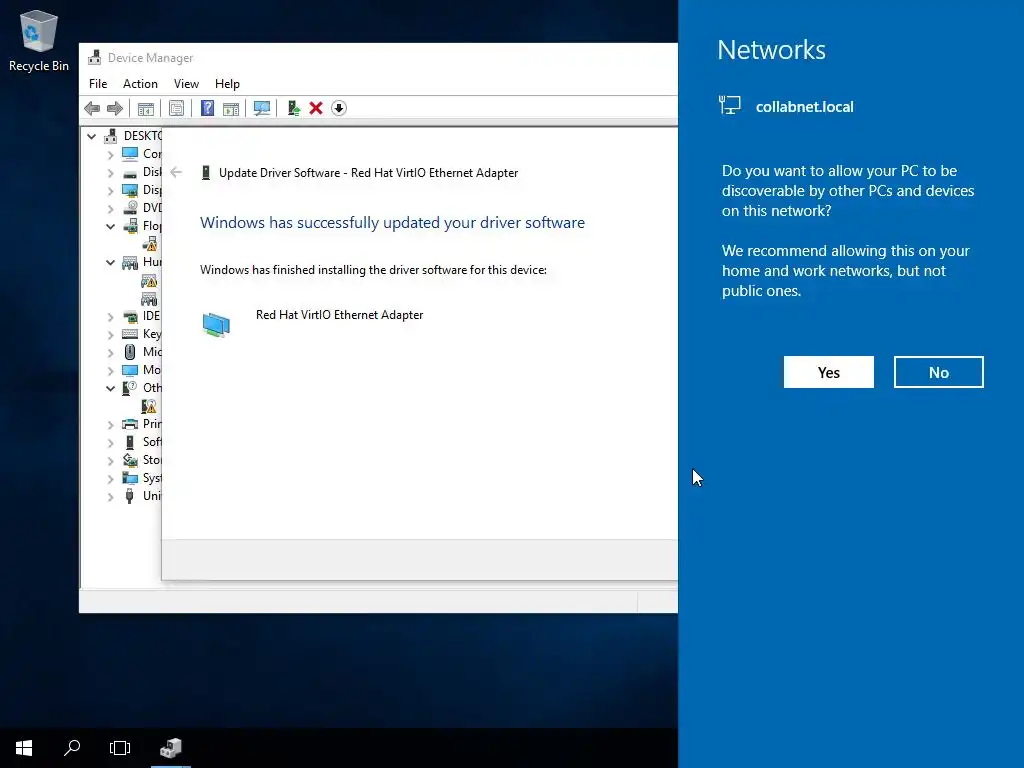The height and width of the screenshot is (768, 1024).
Task: Click the Back arrow in Device Manager toolbar
Action: pyautogui.click(x=92, y=108)
